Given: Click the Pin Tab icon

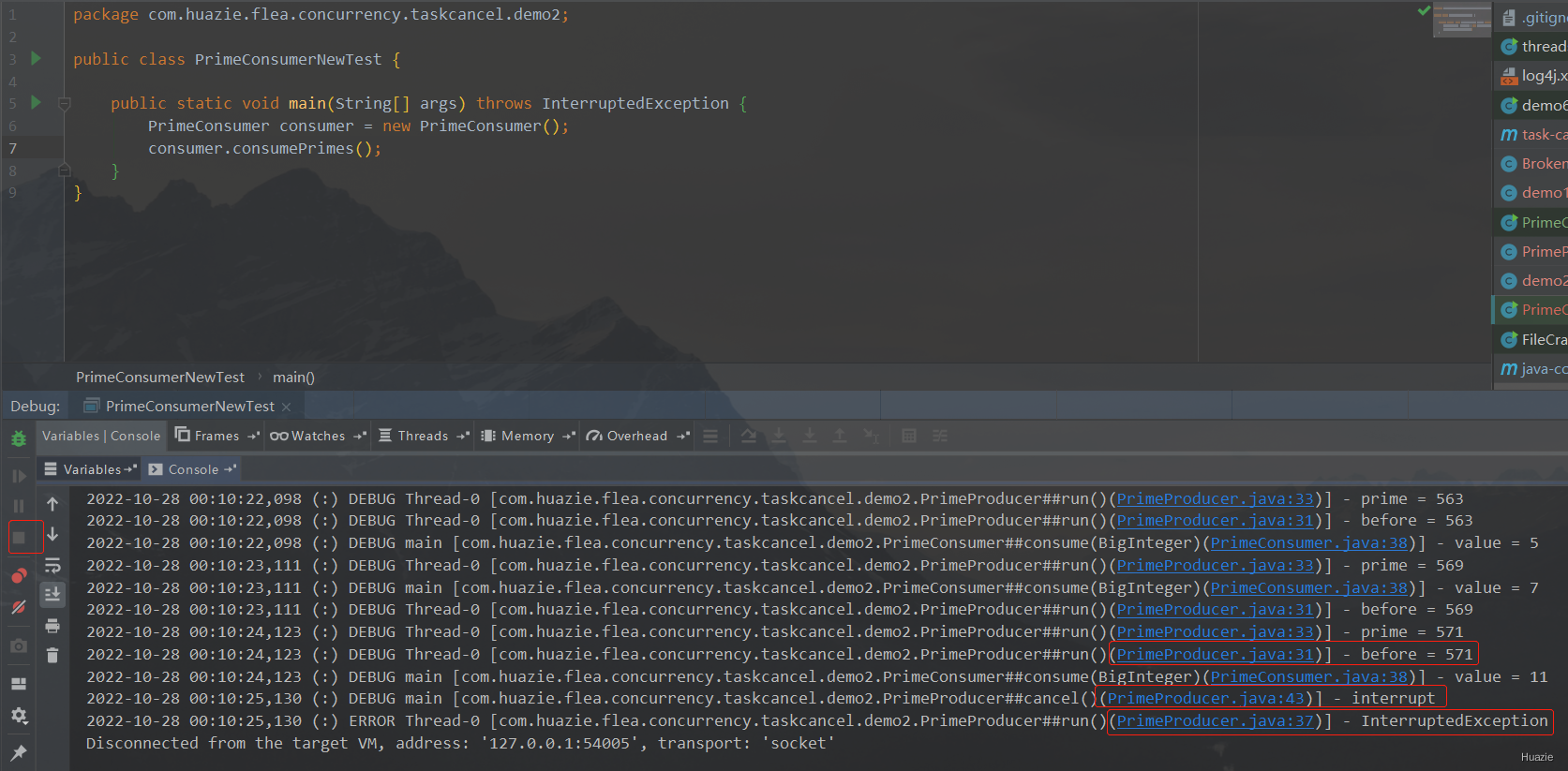Looking at the screenshot, I should [19, 751].
